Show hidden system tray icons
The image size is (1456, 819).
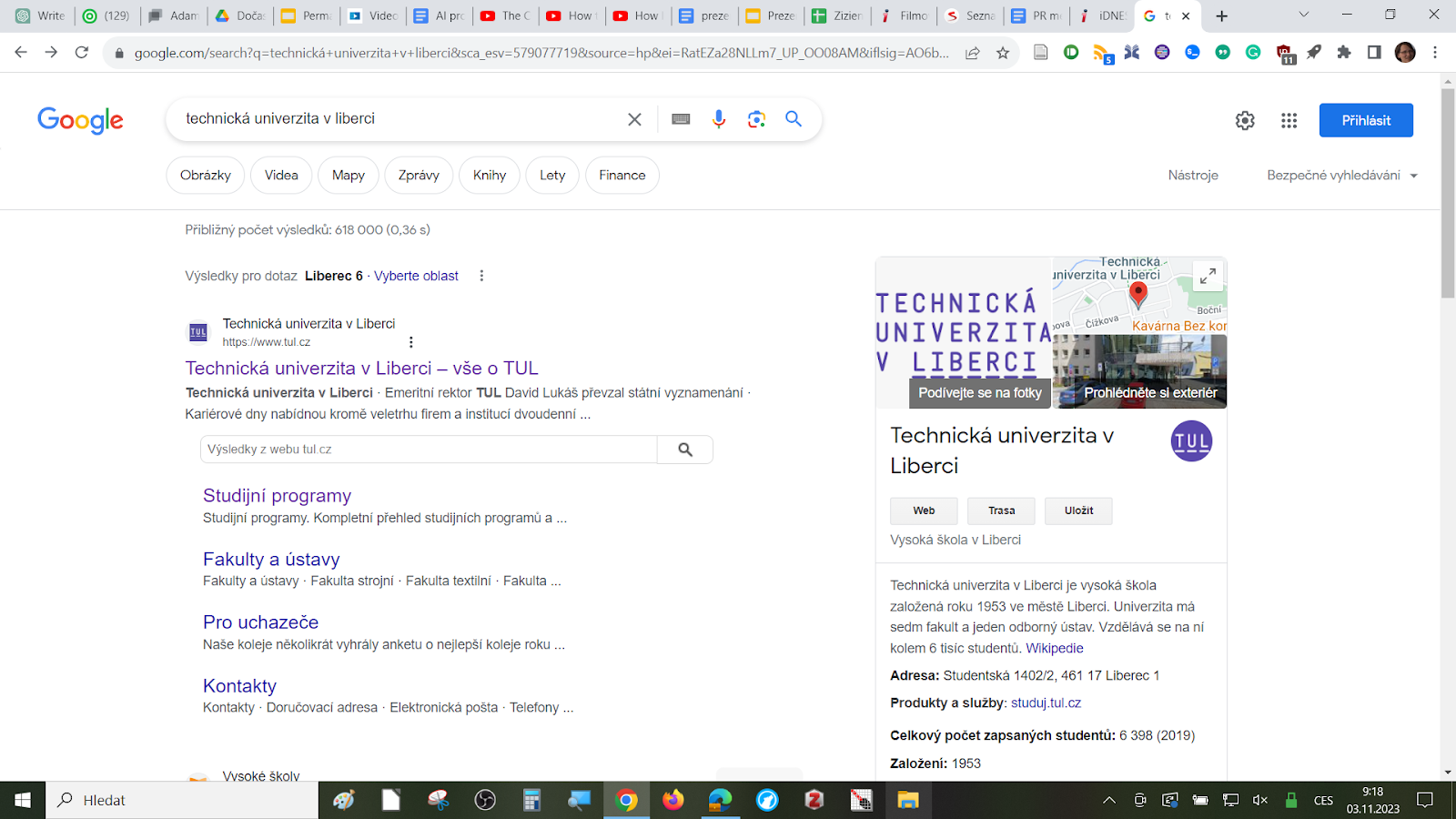(1108, 801)
